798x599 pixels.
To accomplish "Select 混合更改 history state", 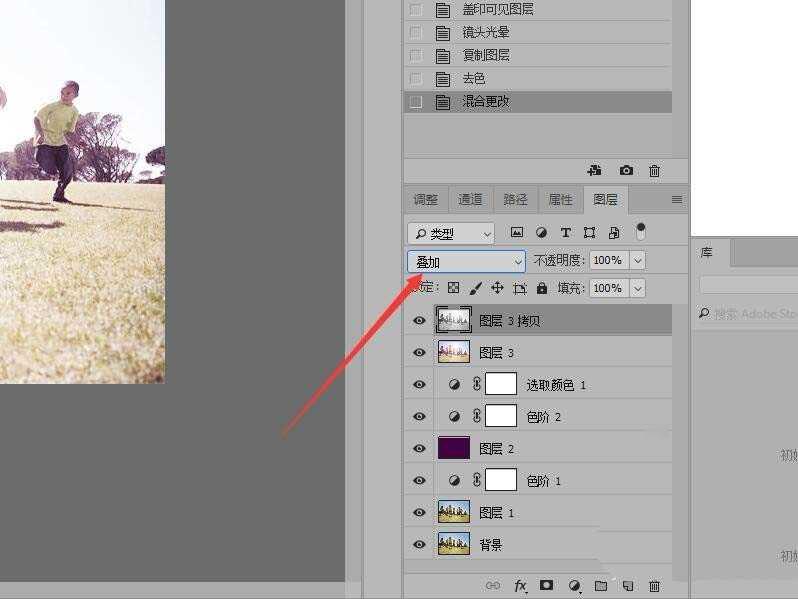I will 538,102.
